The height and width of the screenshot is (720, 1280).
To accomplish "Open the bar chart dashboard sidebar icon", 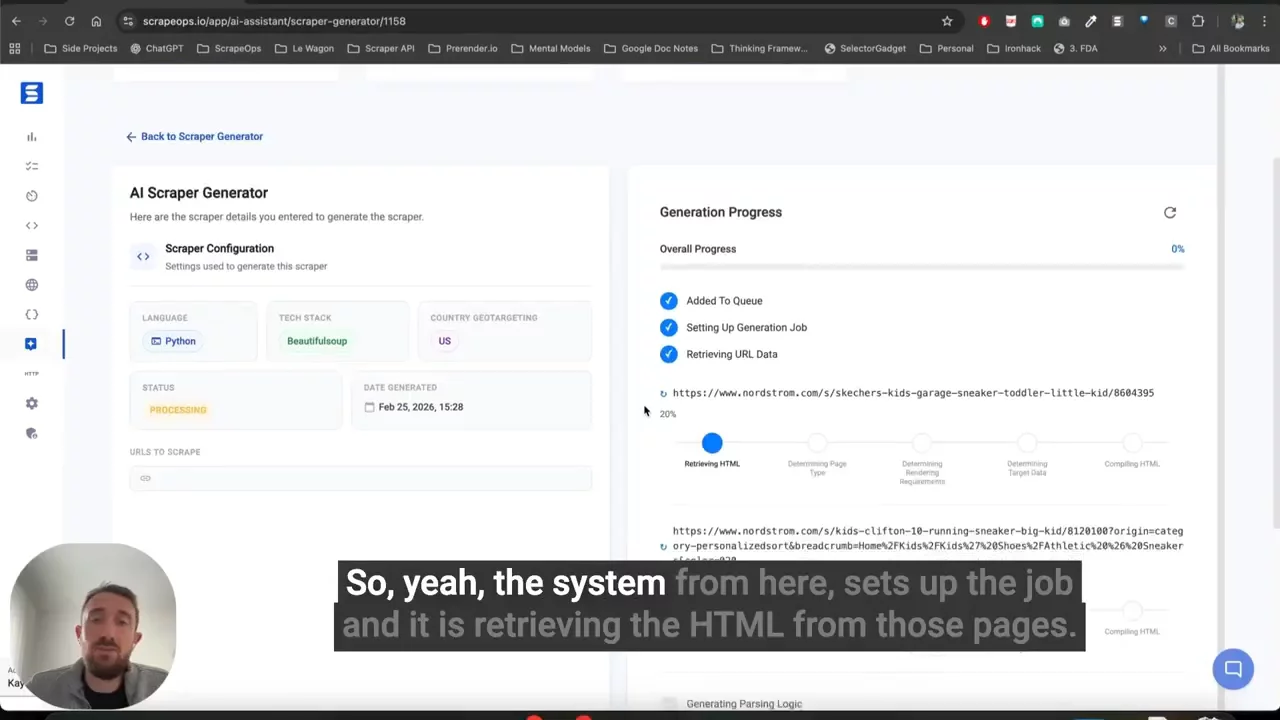I will pyautogui.click(x=31, y=137).
